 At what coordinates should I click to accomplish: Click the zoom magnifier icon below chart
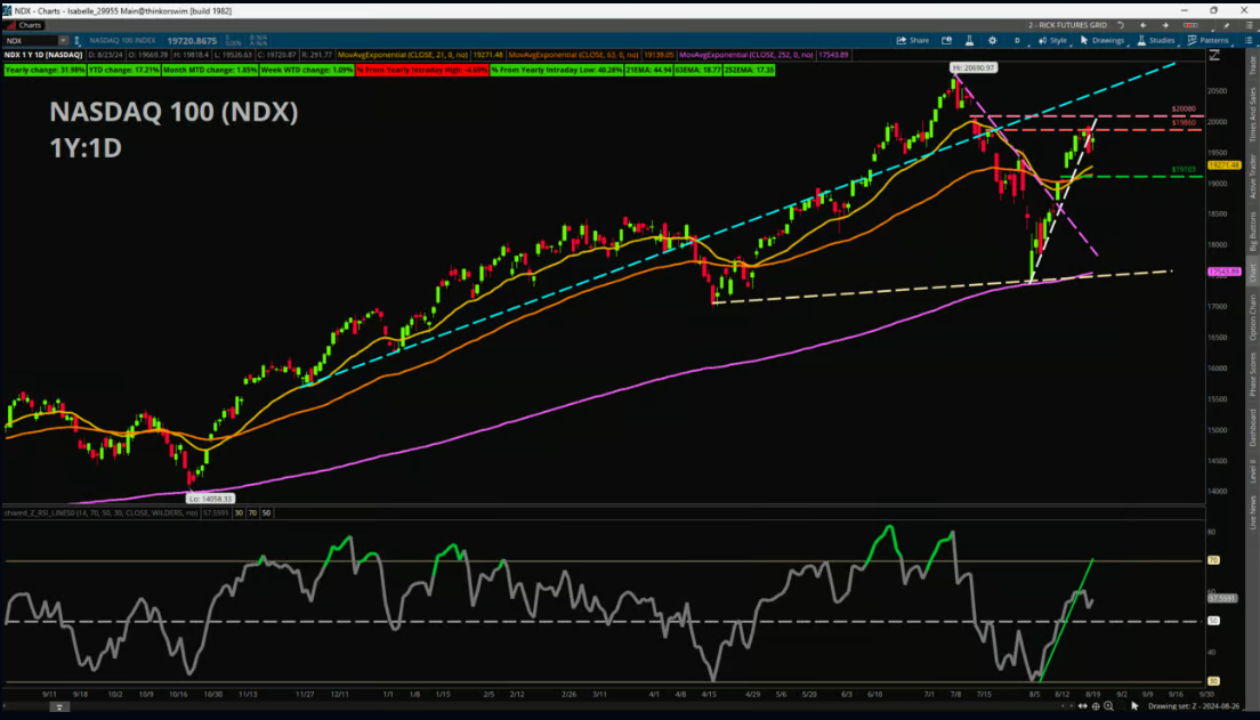pos(1108,706)
